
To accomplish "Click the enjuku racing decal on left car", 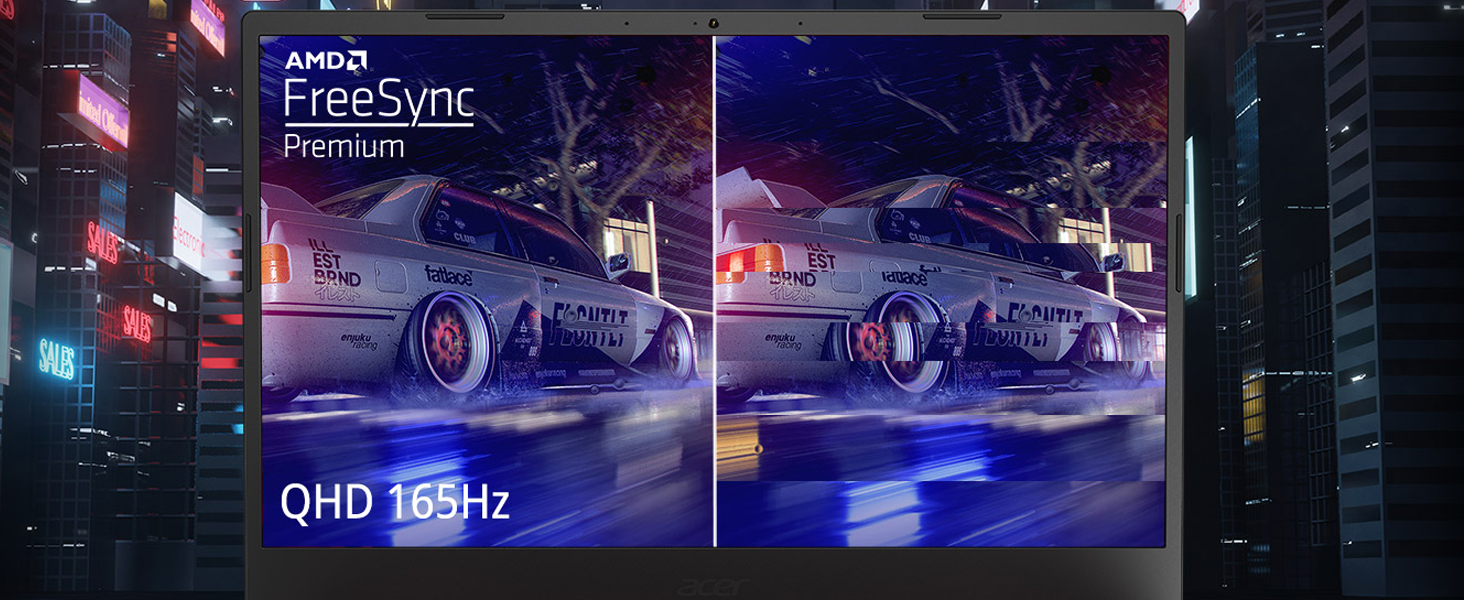I will click(358, 342).
